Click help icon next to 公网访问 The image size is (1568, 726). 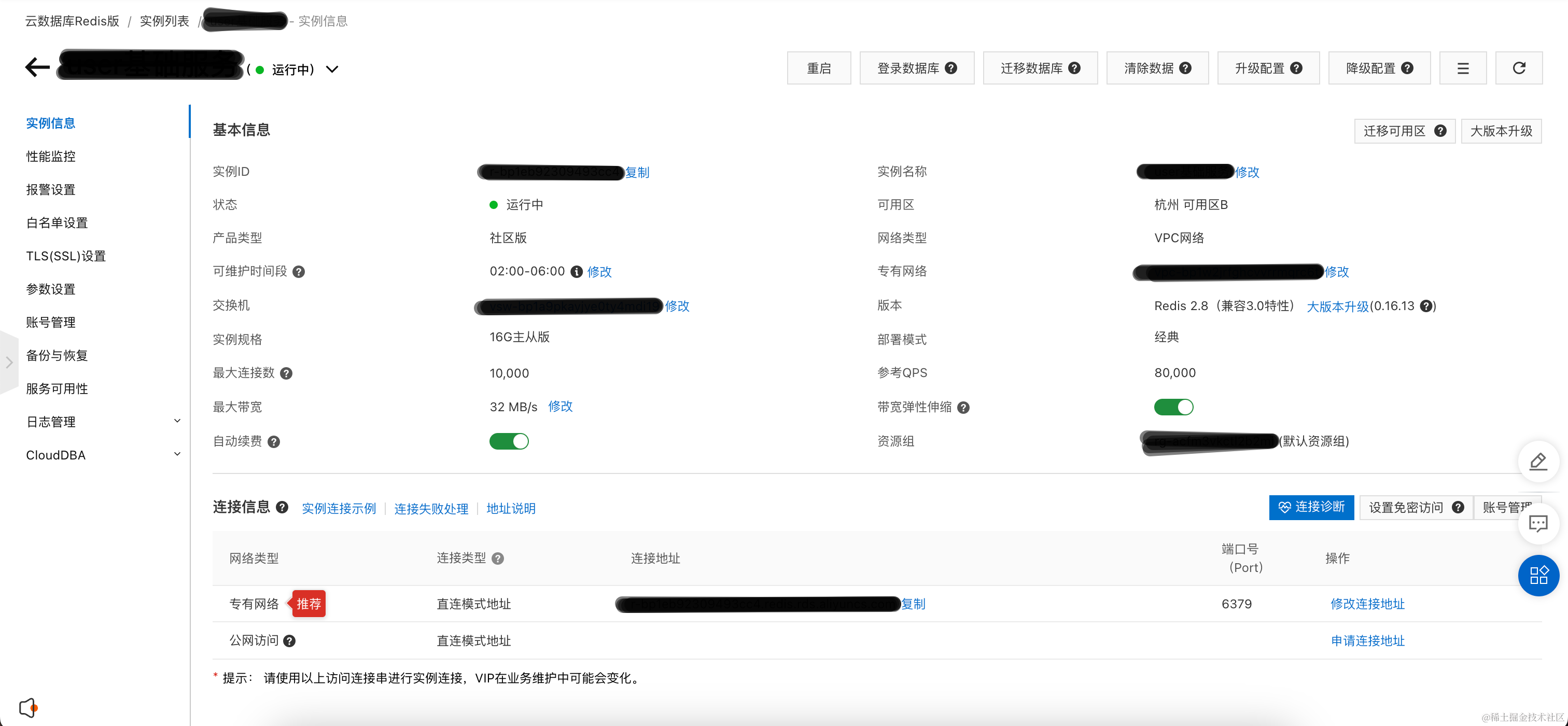pos(290,641)
